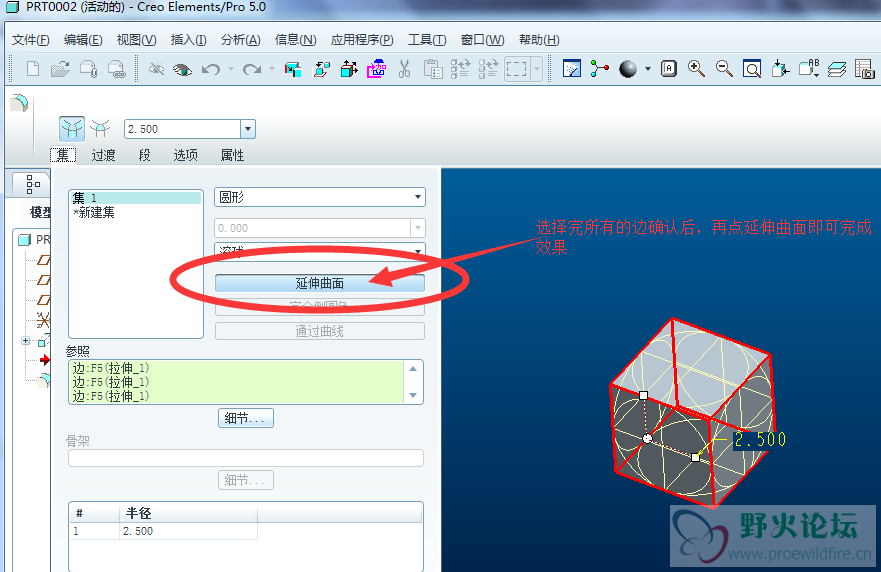Open the 插入(I) menu

[x=189, y=40]
